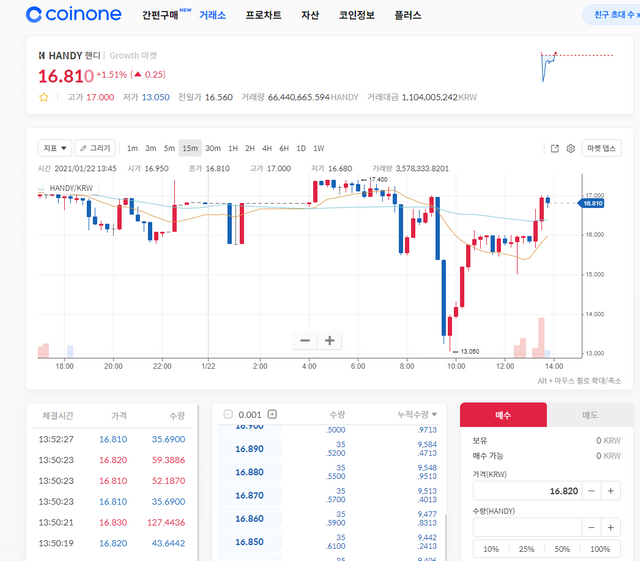Select the 1W chart interval
The width and height of the screenshot is (640, 561).
click(318, 149)
